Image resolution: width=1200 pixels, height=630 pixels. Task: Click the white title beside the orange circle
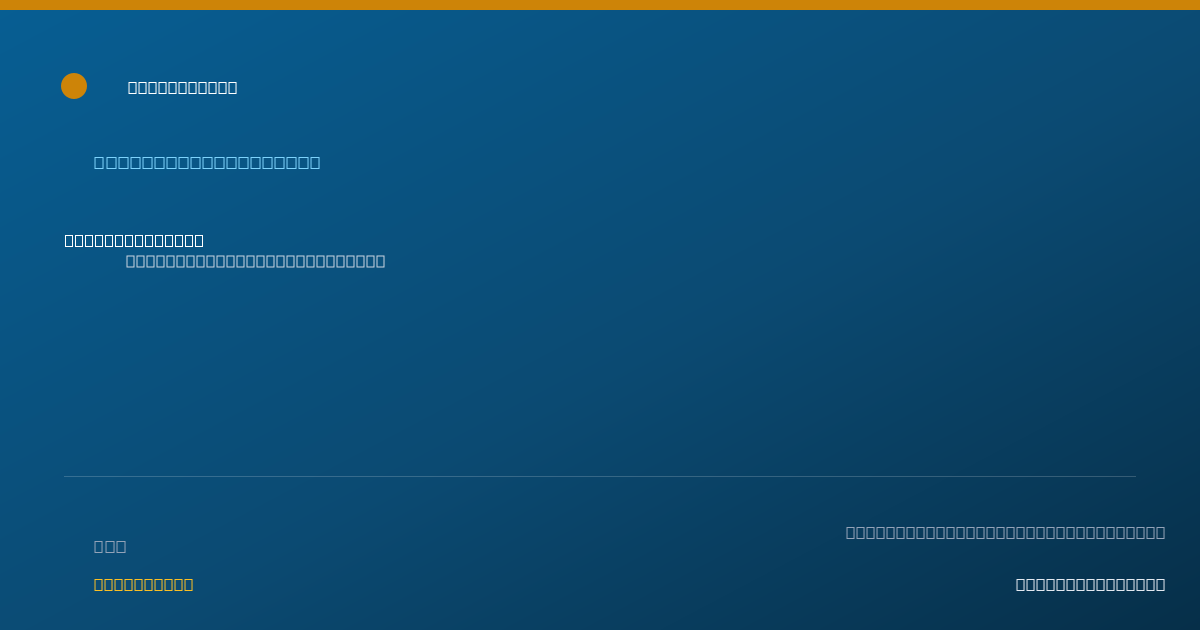coord(183,88)
